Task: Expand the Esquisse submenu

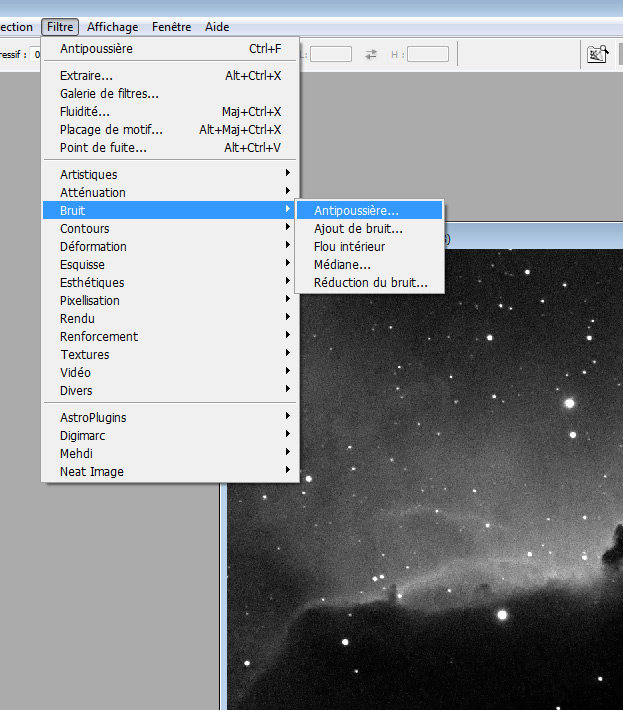Action: (170, 264)
